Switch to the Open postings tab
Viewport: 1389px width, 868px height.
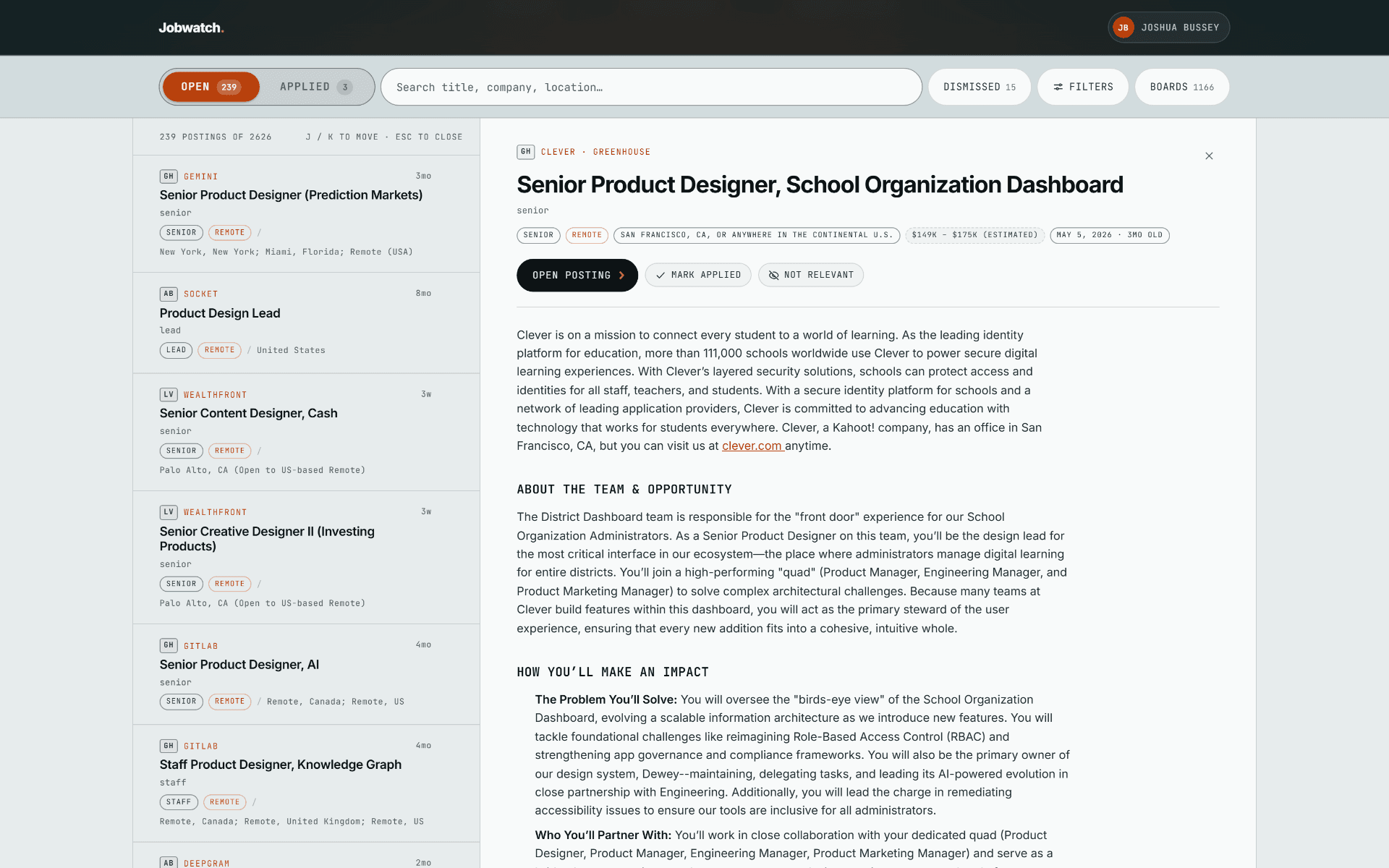click(211, 87)
